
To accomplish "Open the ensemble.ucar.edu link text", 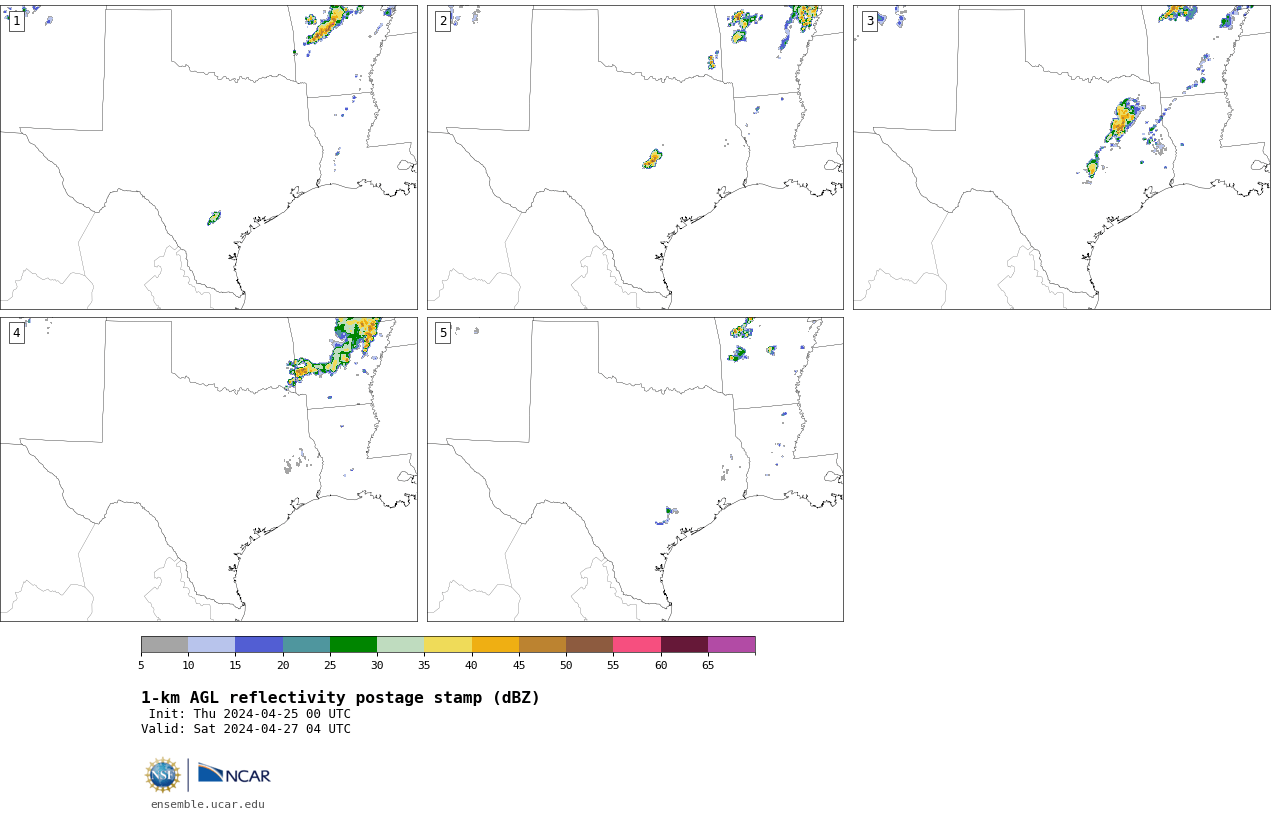I will tap(208, 804).
